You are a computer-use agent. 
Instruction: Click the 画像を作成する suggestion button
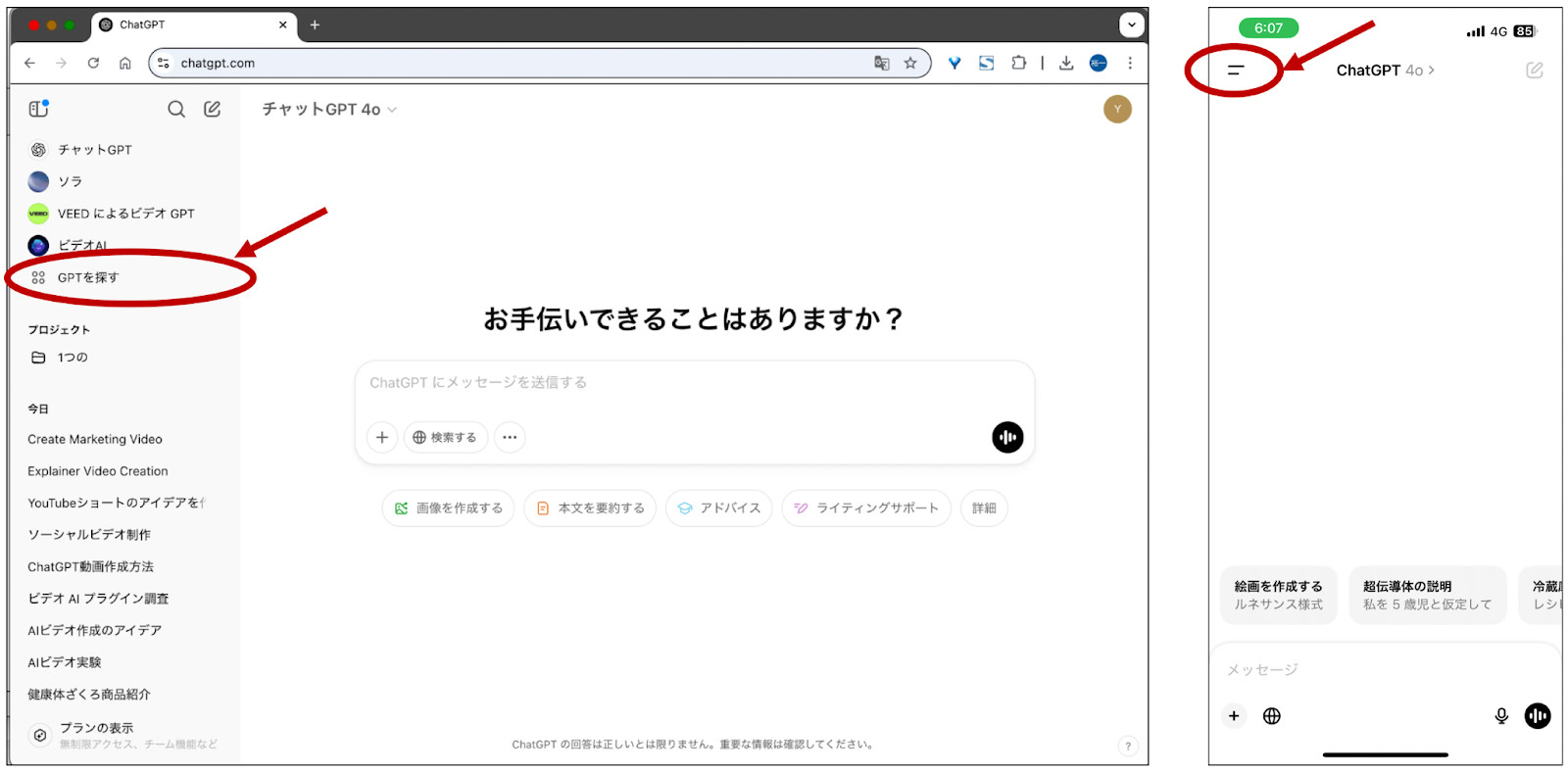[448, 508]
